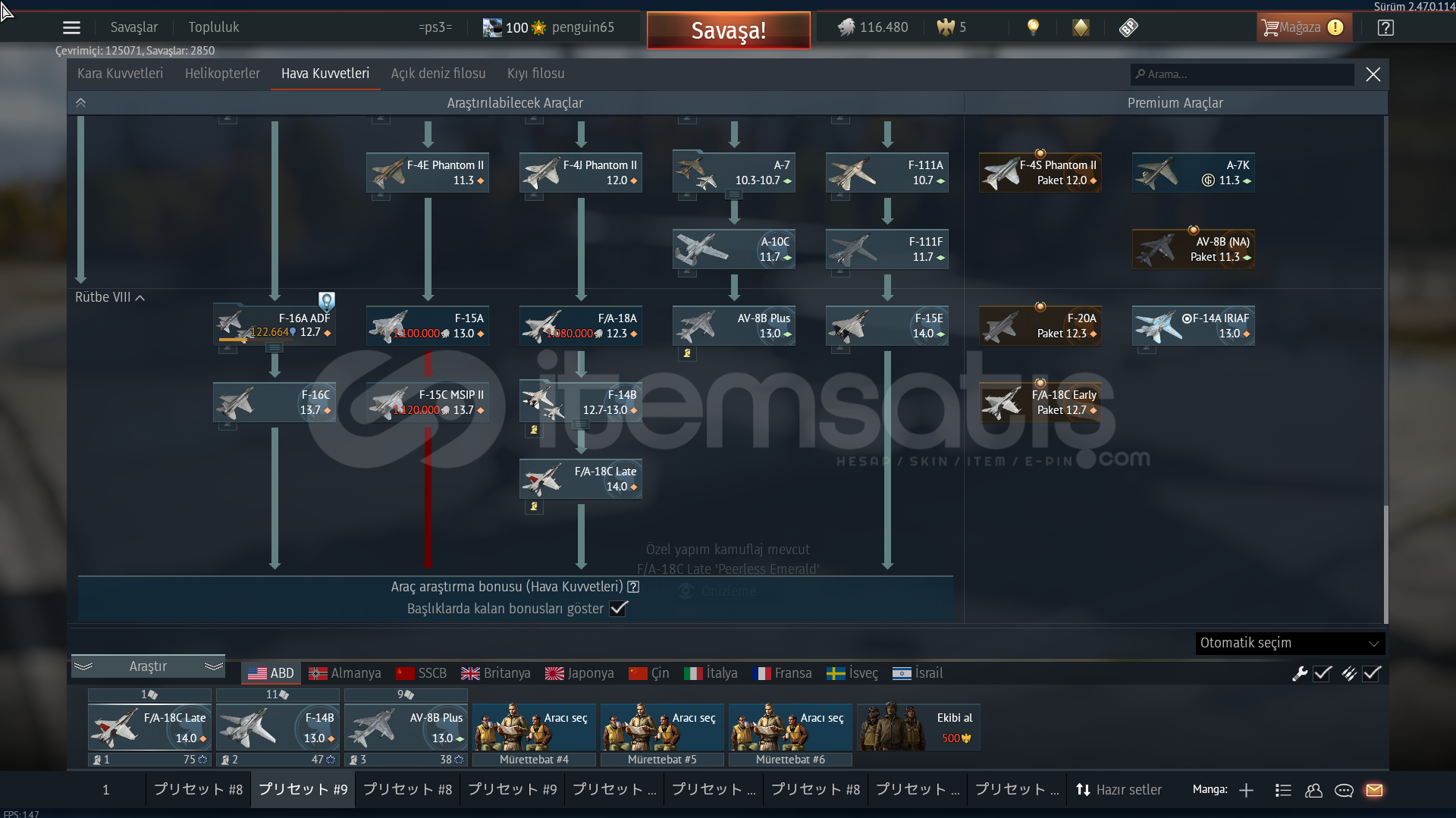
Task: Click the Araştır research button
Action: [148, 666]
